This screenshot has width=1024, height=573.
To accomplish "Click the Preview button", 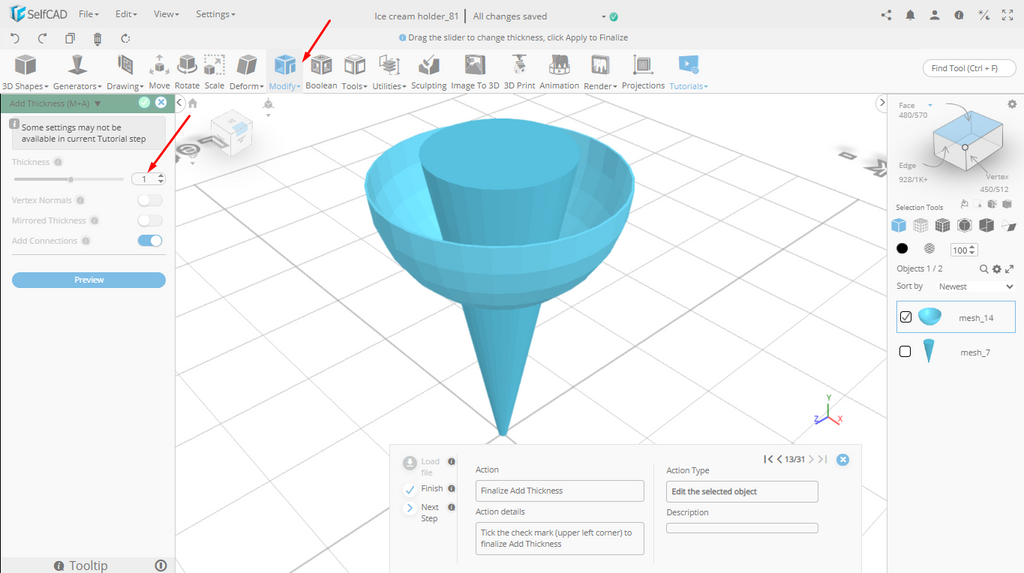I will 89,280.
